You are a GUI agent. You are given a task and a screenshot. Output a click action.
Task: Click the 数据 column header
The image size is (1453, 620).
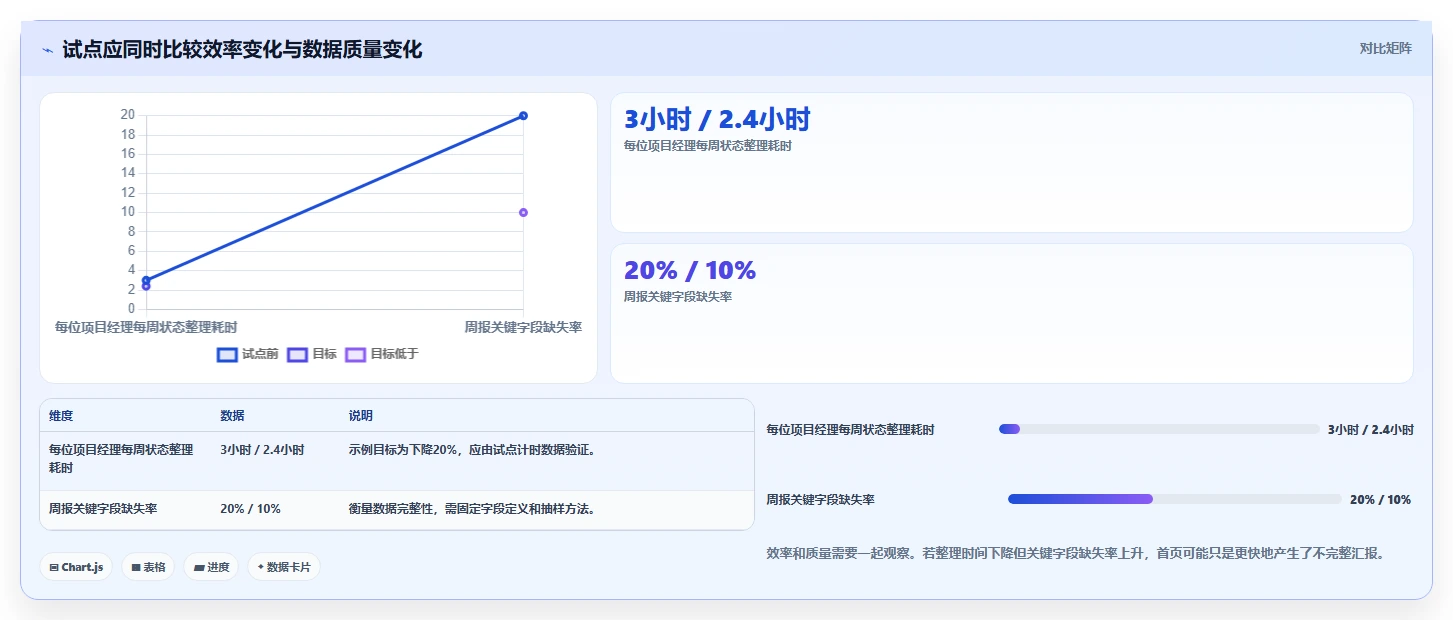tap(232, 416)
